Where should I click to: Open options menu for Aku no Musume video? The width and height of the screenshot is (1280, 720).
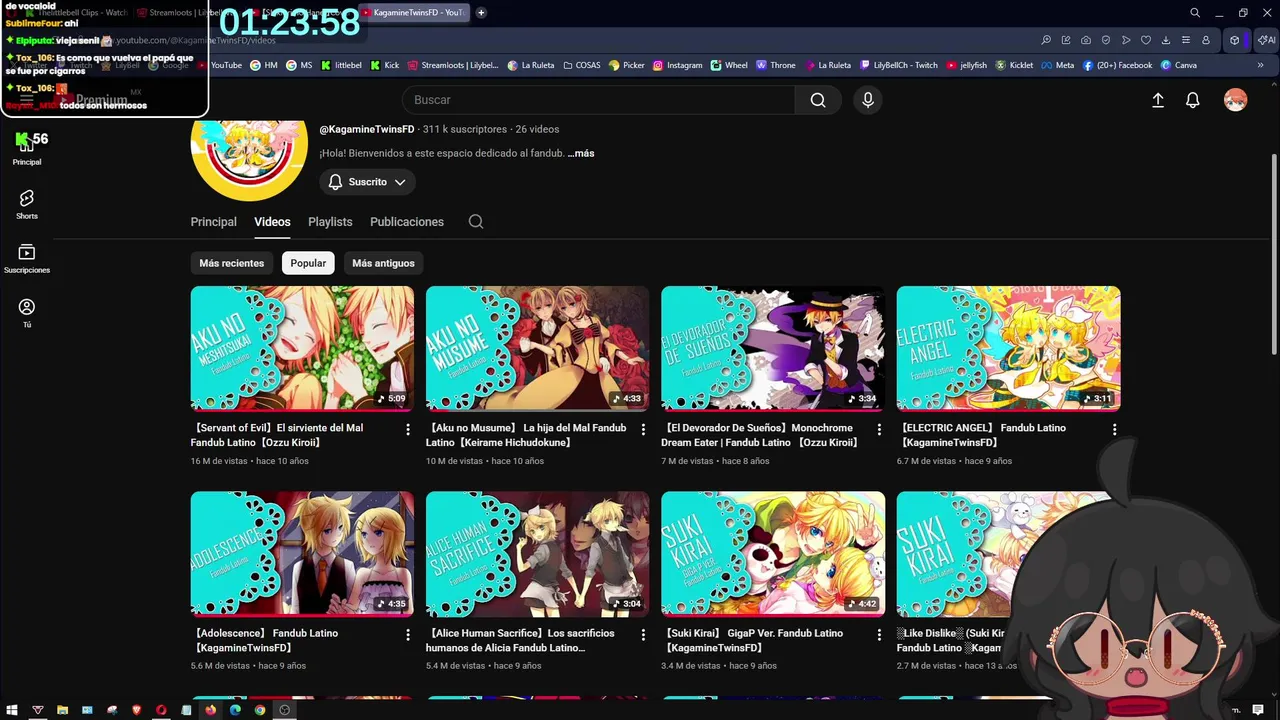point(643,429)
